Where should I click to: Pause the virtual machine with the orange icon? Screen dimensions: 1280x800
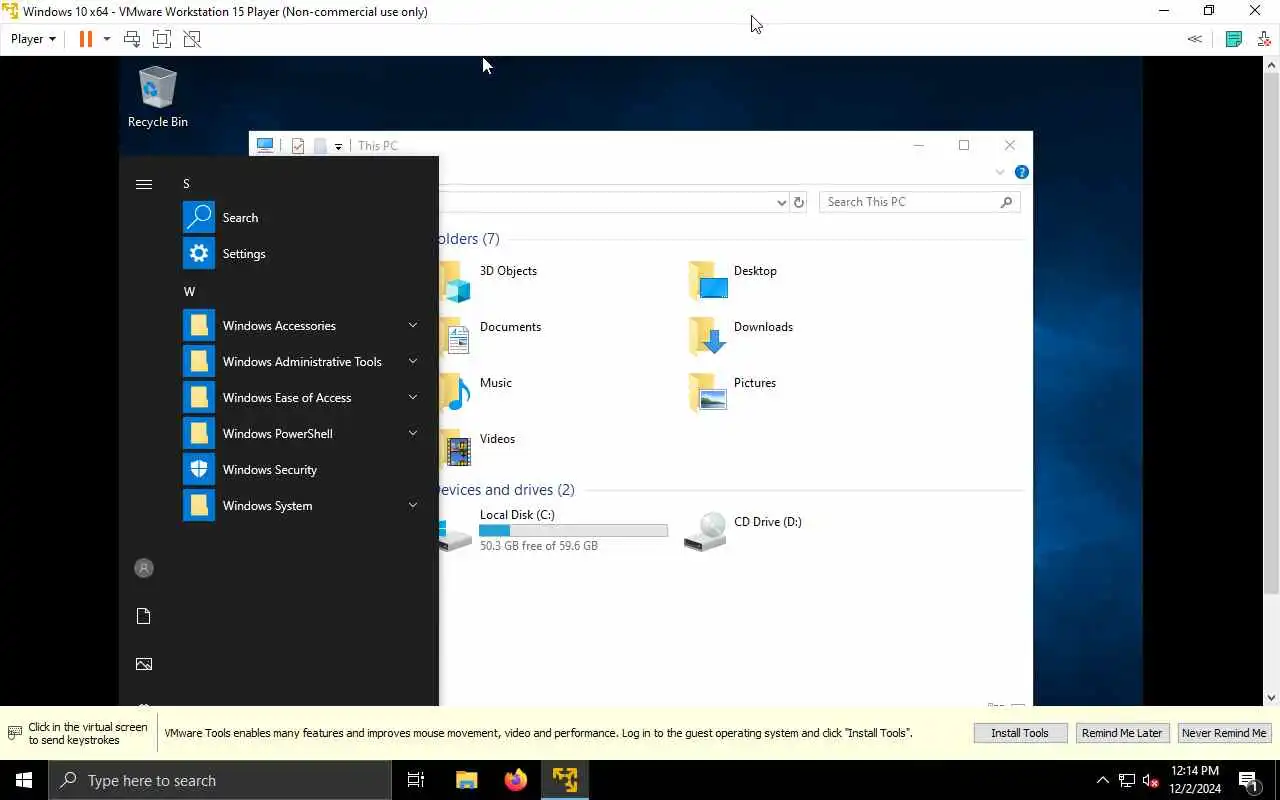86,39
